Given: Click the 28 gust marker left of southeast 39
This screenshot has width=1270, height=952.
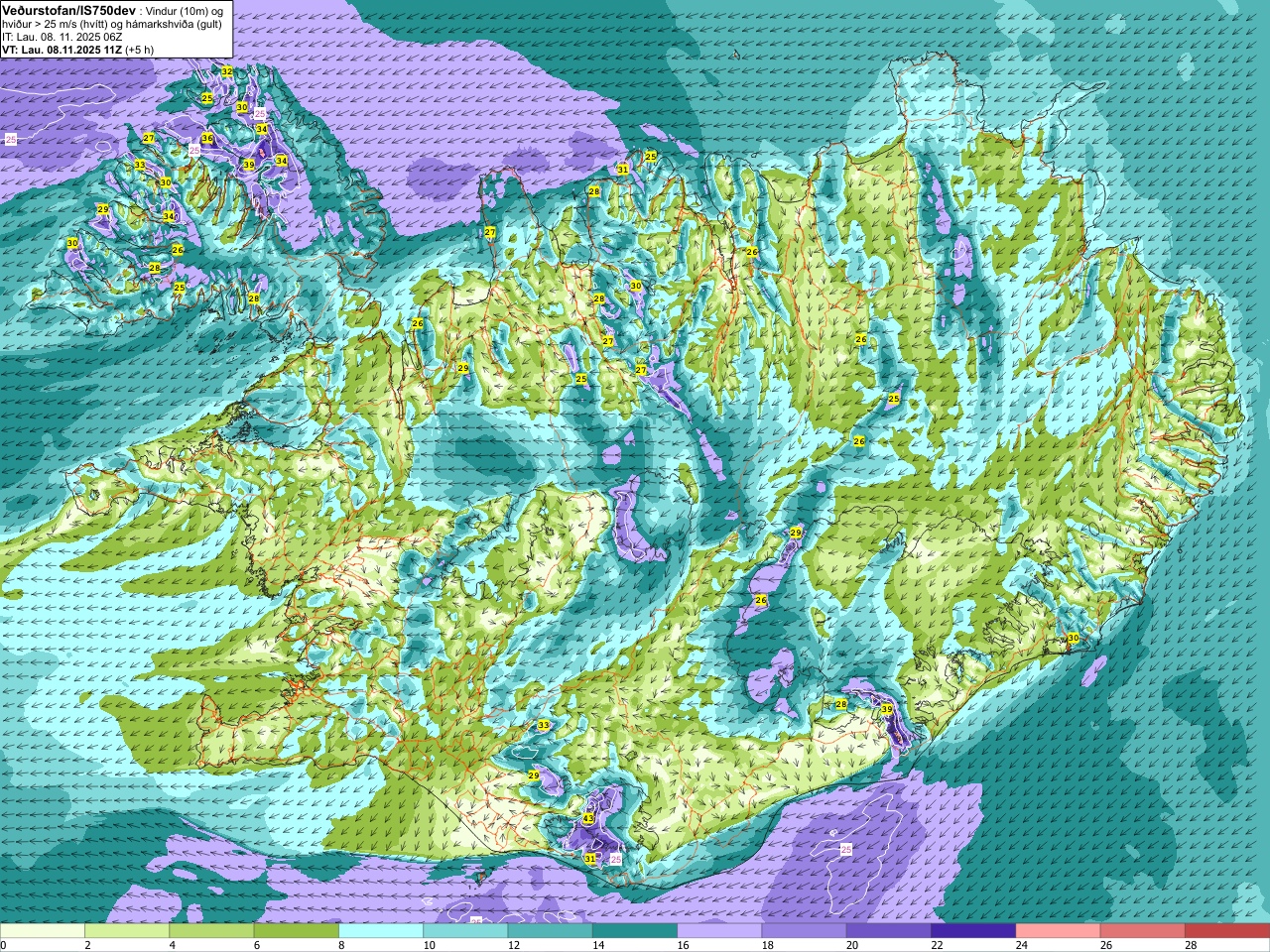Looking at the screenshot, I should point(841,704).
